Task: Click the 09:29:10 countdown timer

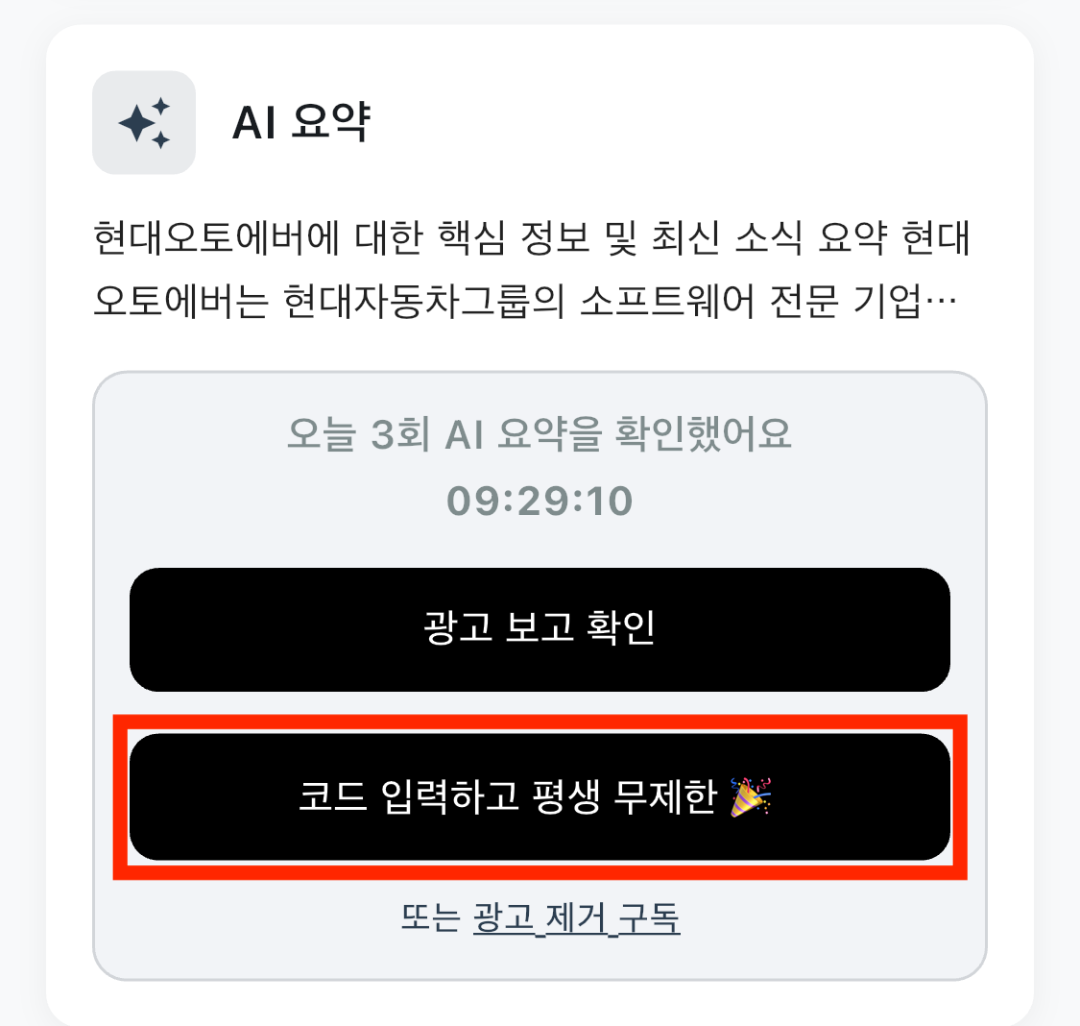Action: click(x=539, y=499)
